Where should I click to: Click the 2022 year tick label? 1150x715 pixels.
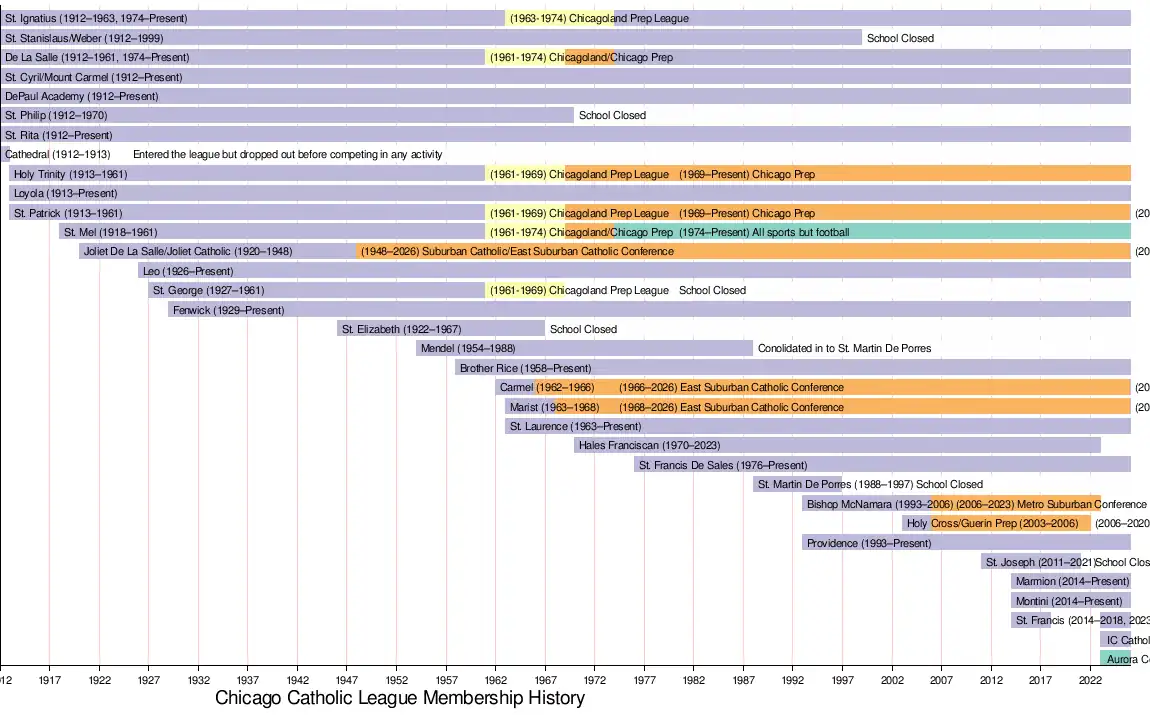1091,680
